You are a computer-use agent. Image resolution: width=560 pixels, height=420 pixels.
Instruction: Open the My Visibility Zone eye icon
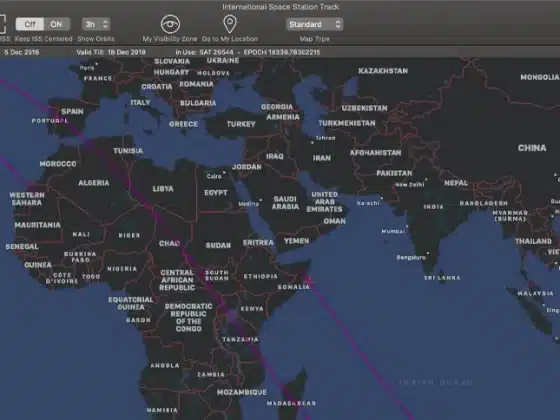click(170, 24)
